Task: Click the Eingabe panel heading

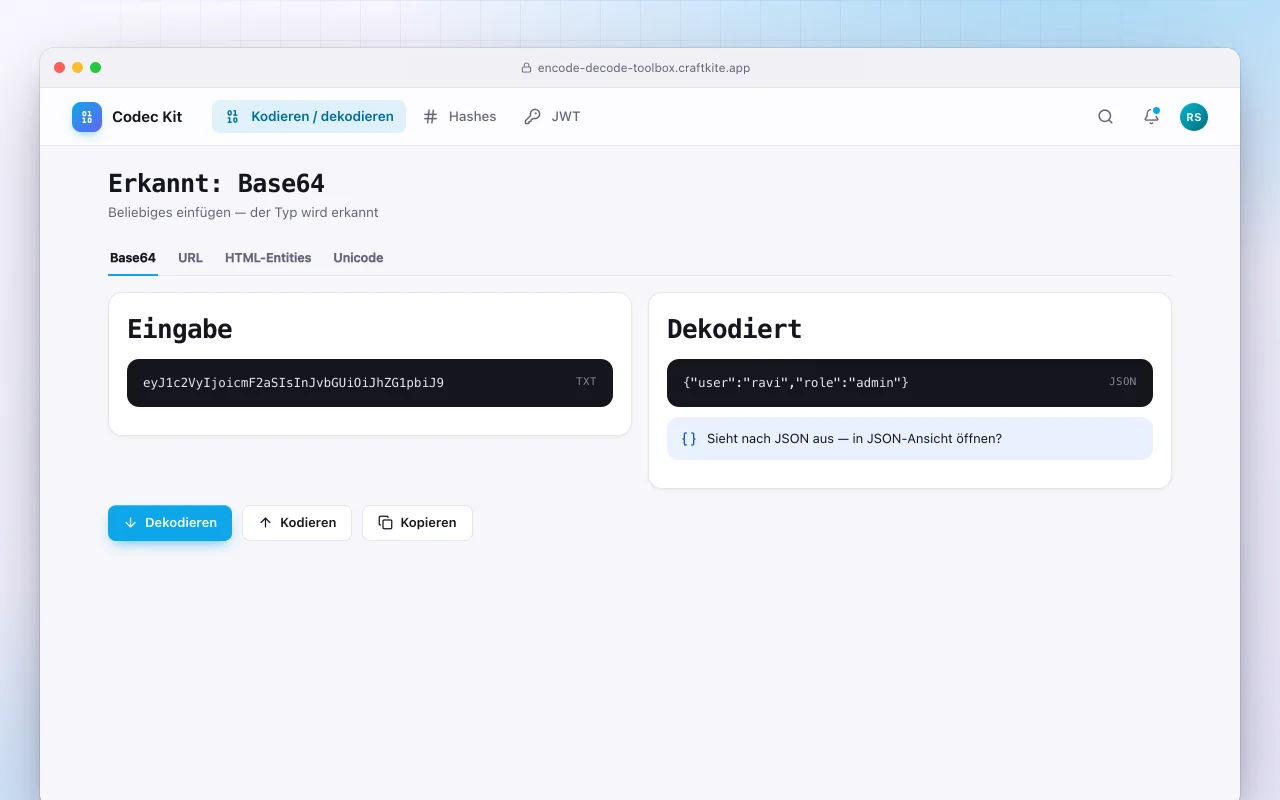Action: 180,329
